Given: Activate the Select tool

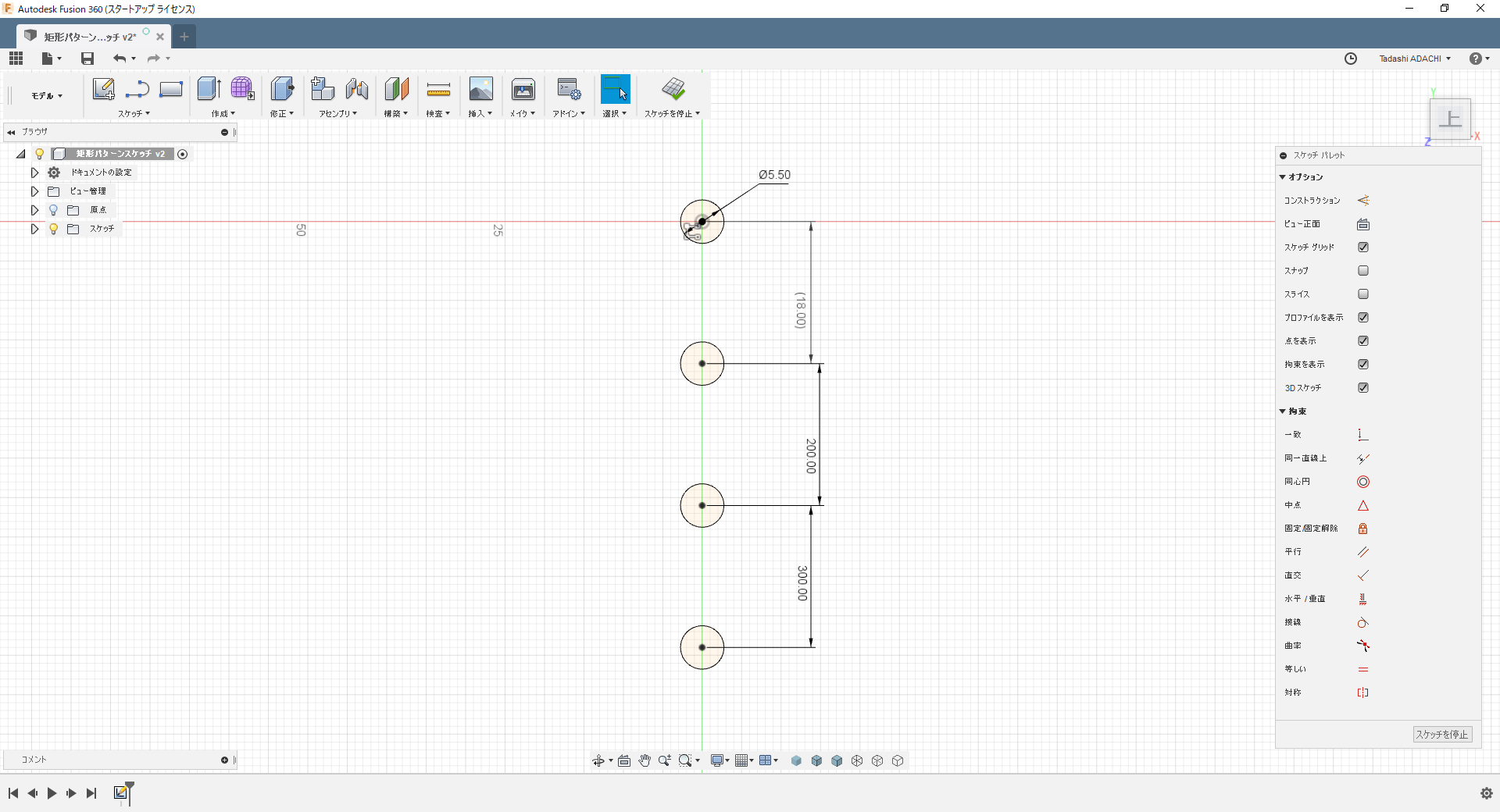Looking at the screenshot, I should [615, 89].
